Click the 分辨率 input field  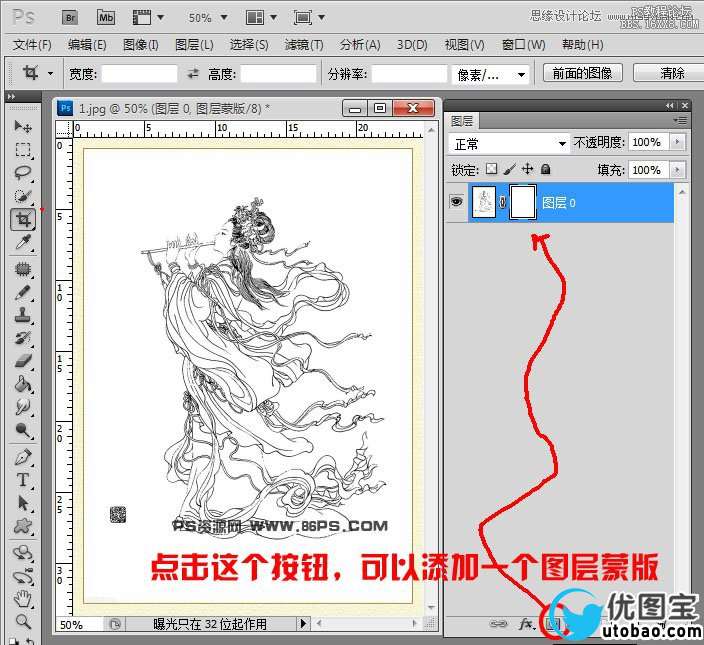click(409, 74)
